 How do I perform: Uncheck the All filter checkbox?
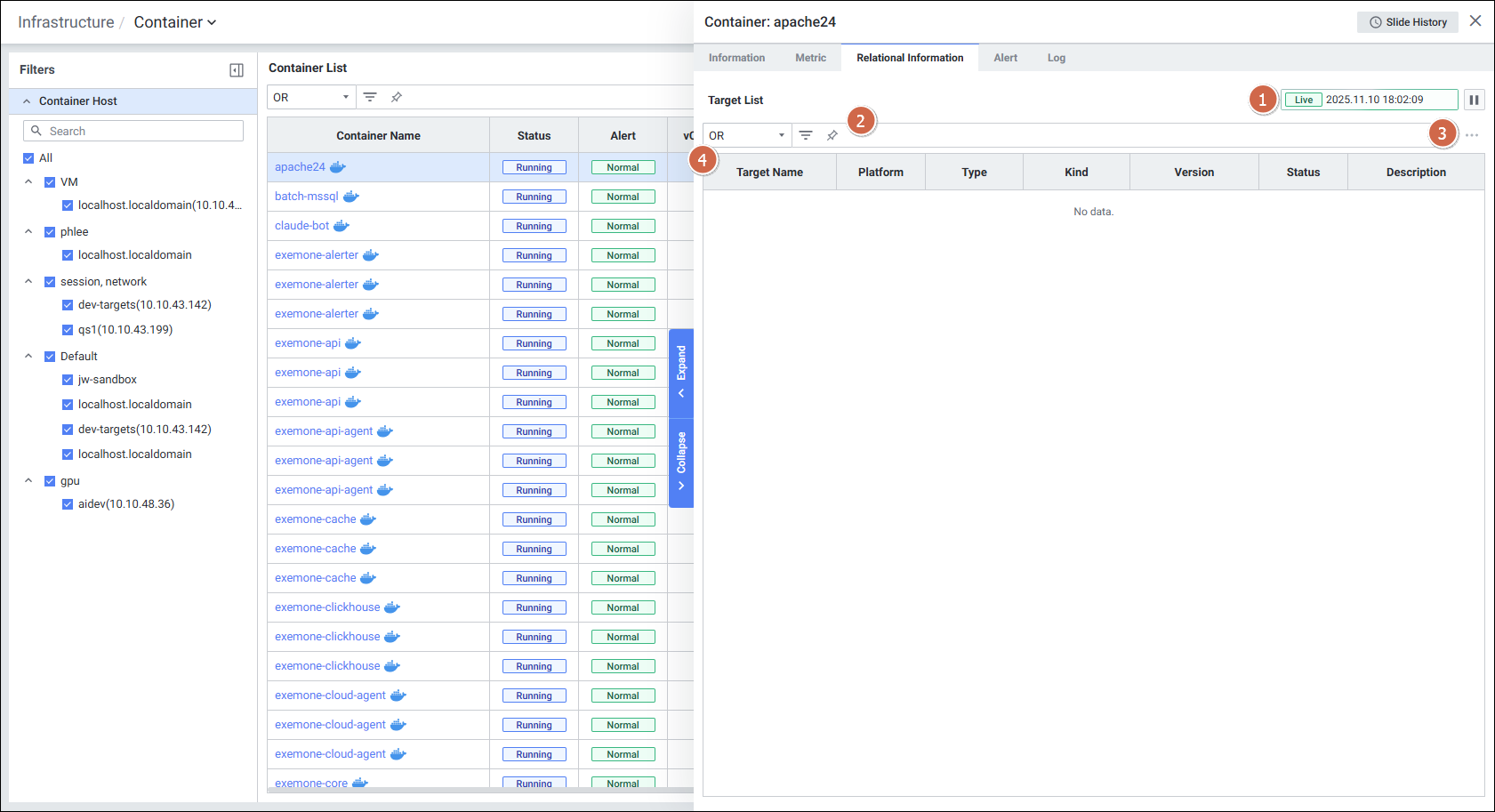coord(28,158)
